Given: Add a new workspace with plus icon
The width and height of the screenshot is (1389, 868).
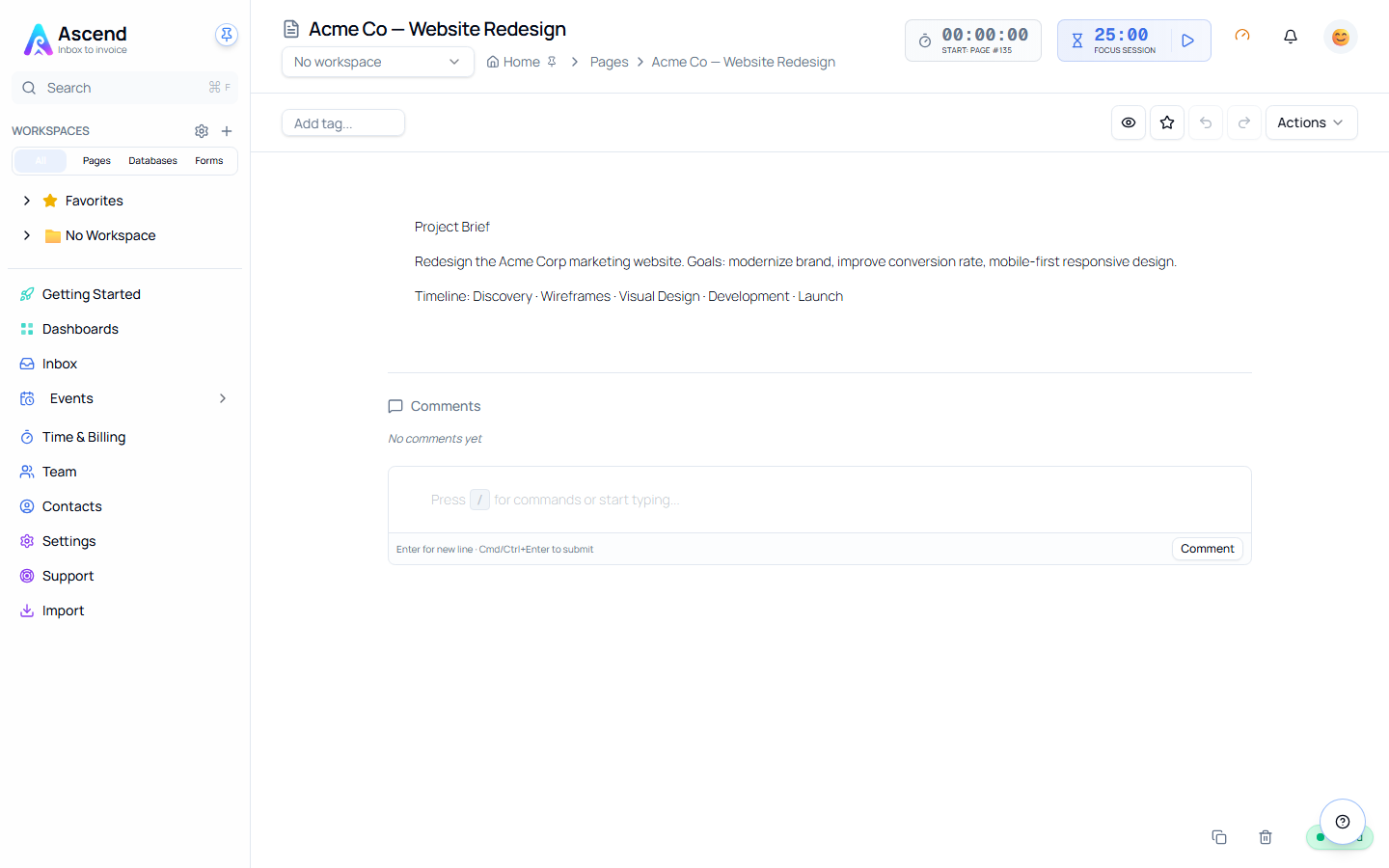Looking at the screenshot, I should [x=227, y=131].
